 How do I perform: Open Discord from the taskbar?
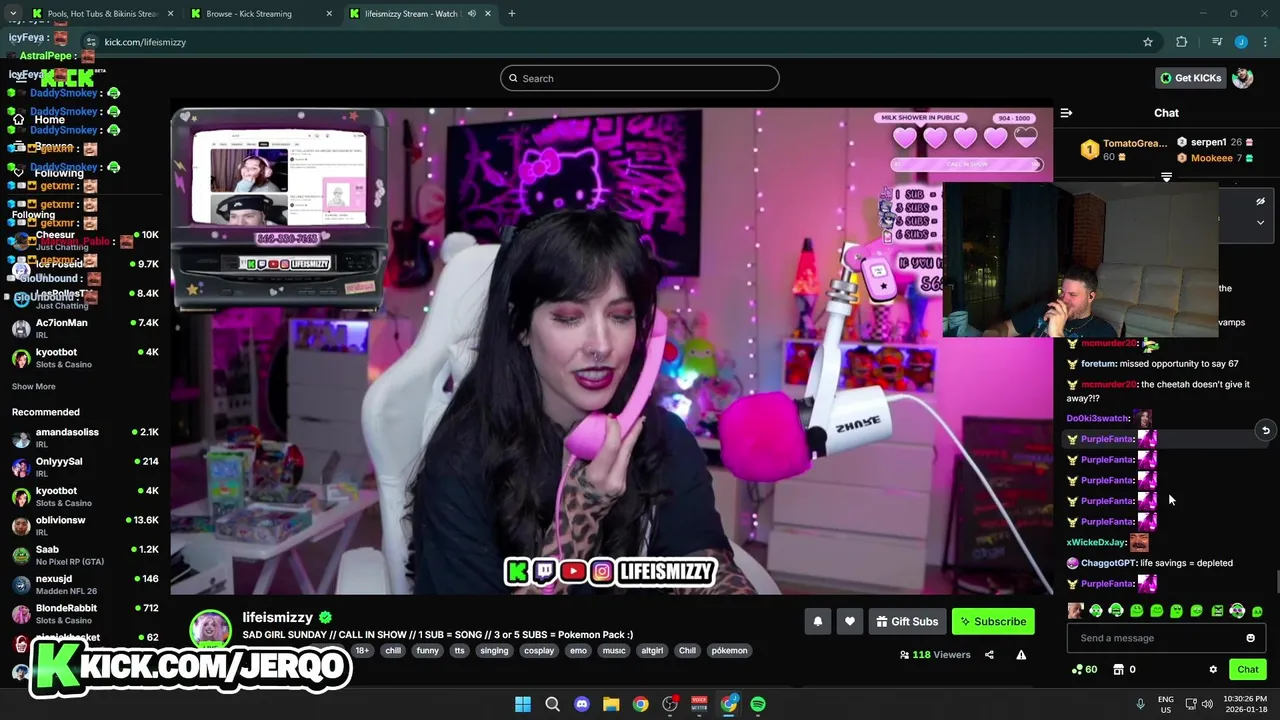[x=582, y=704]
